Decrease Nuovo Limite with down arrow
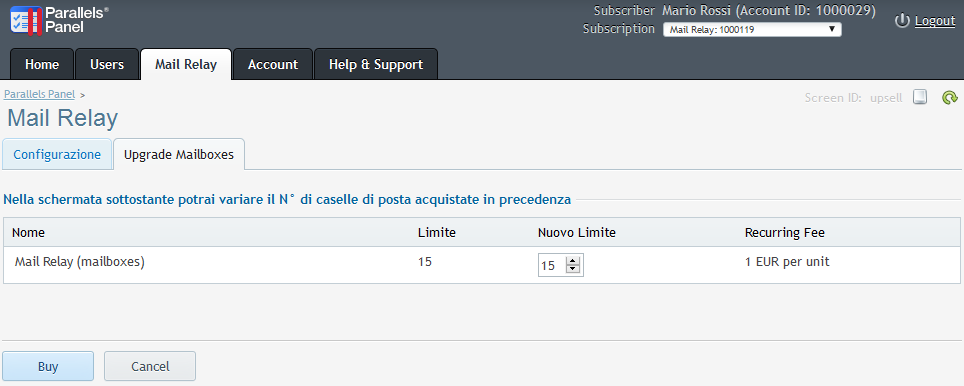The height and width of the screenshot is (386, 964). (573, 270)
